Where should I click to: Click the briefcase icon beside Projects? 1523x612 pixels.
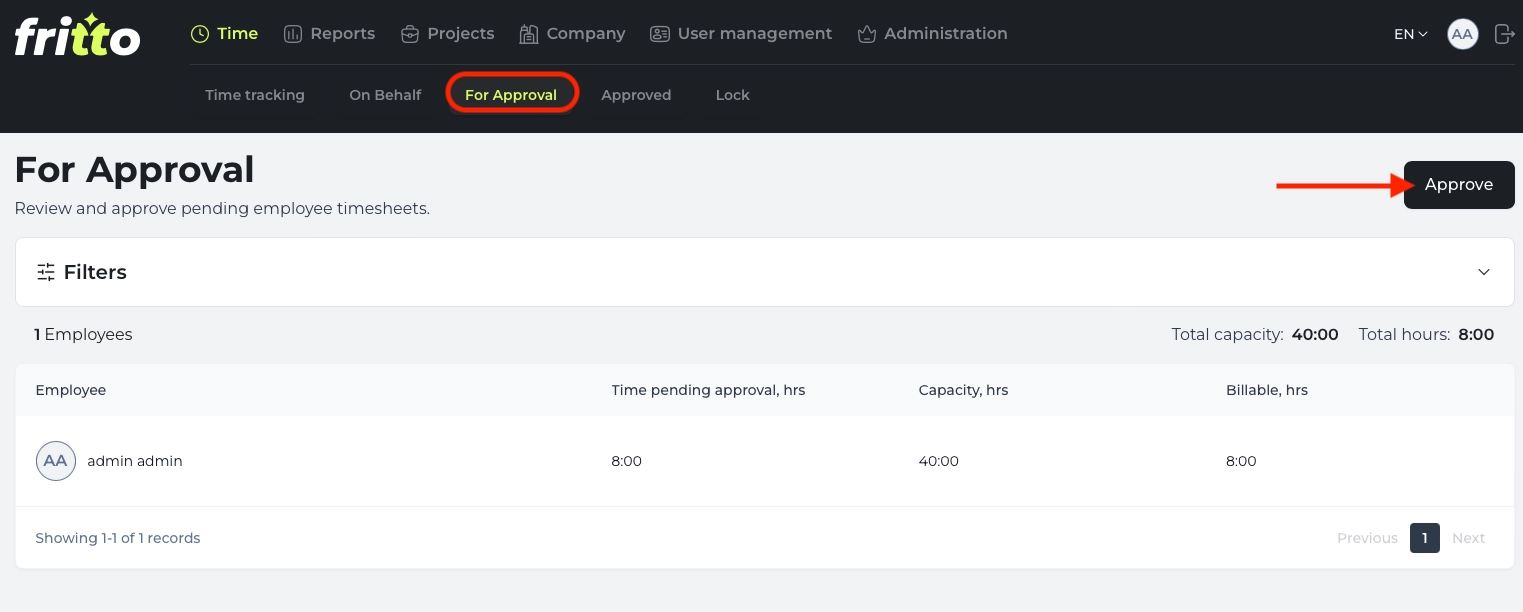[409, 34]
